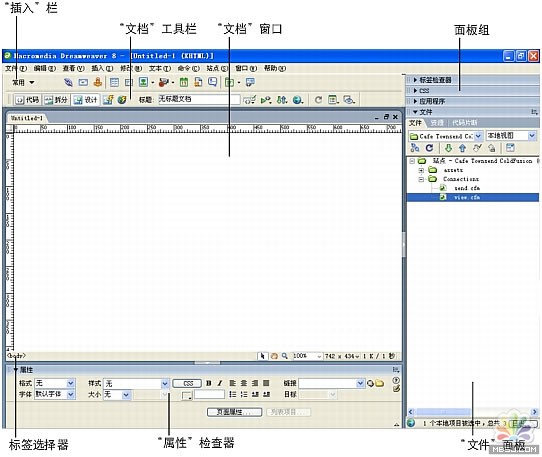Open the 字体 font dropdown
Image resolution: width=542 pixels, height=457 pixels.
click(x=71, y=394)
